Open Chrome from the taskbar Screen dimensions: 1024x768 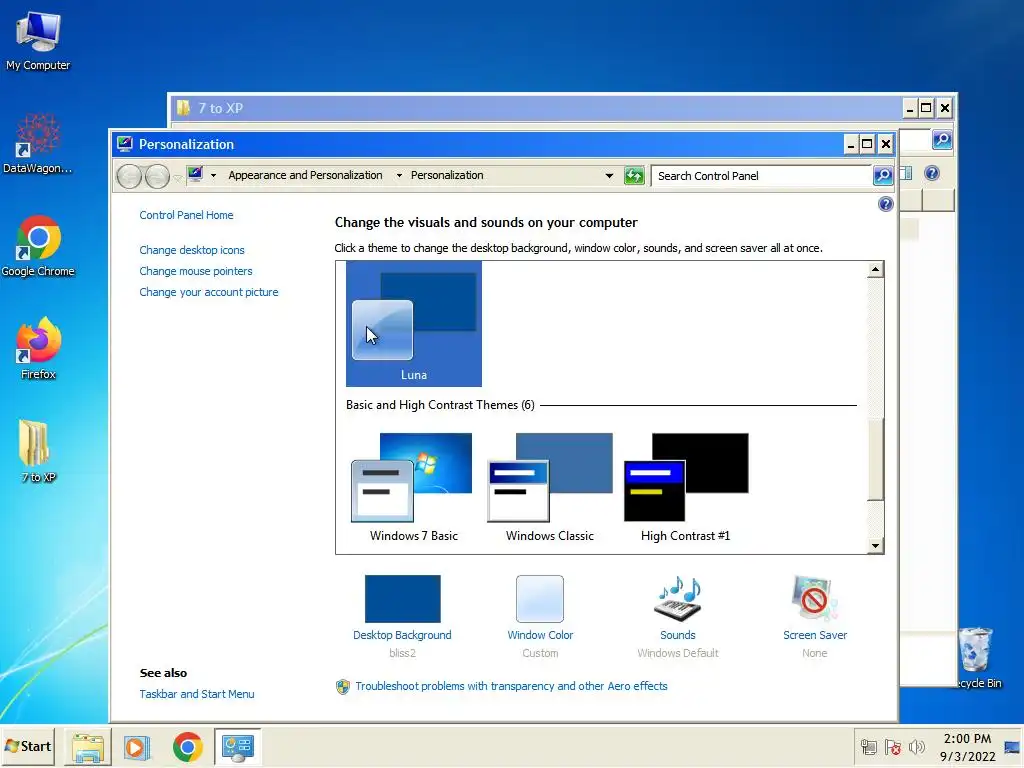[x=187, y=747]
